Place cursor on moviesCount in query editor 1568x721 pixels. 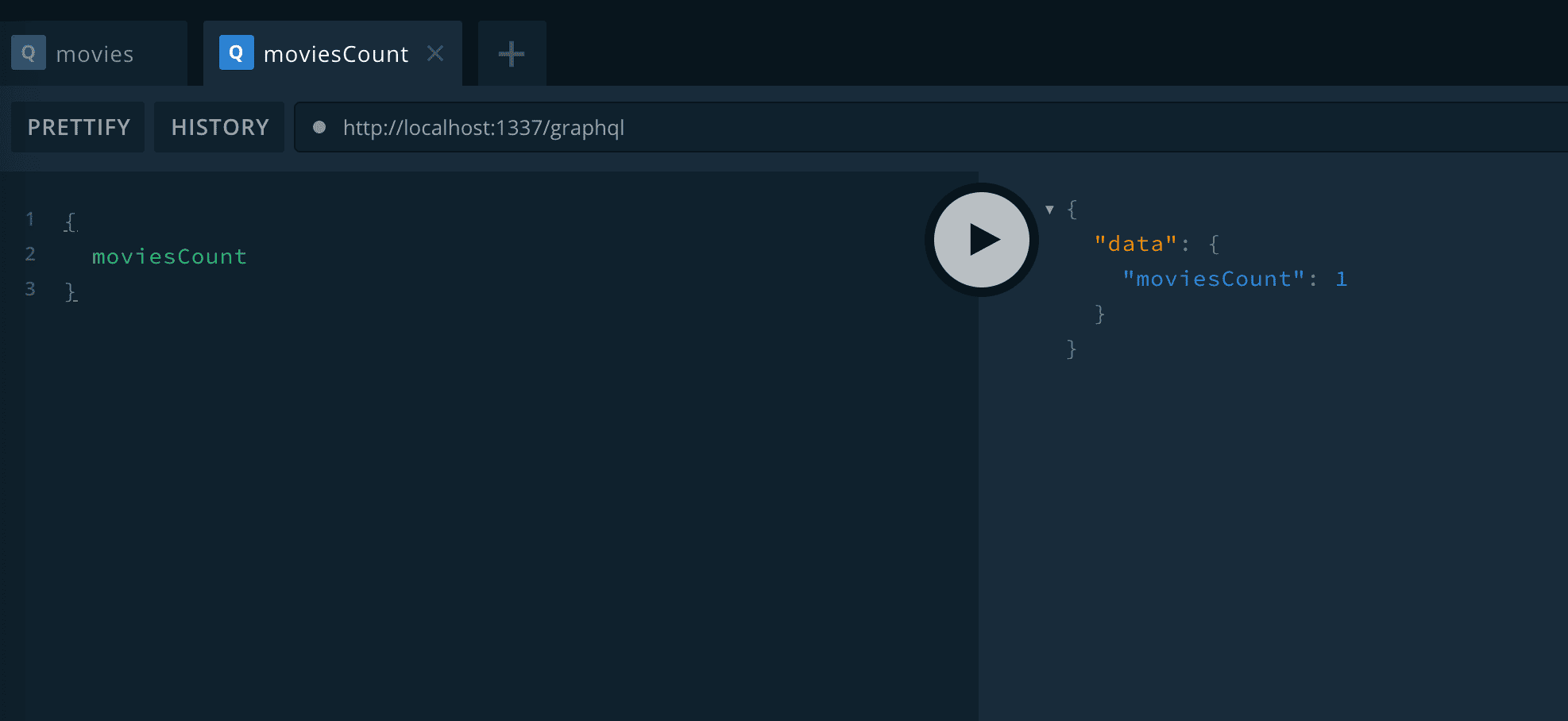[169, 256]
